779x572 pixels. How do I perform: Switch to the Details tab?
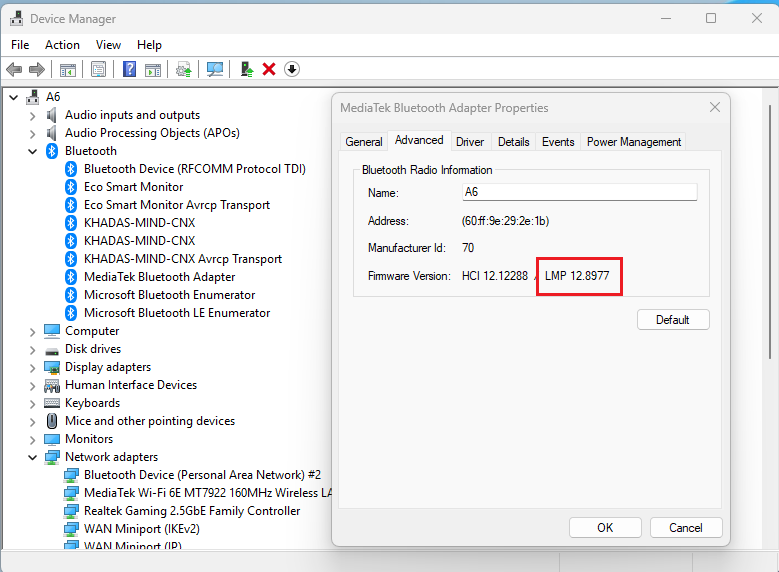point(513,142)
